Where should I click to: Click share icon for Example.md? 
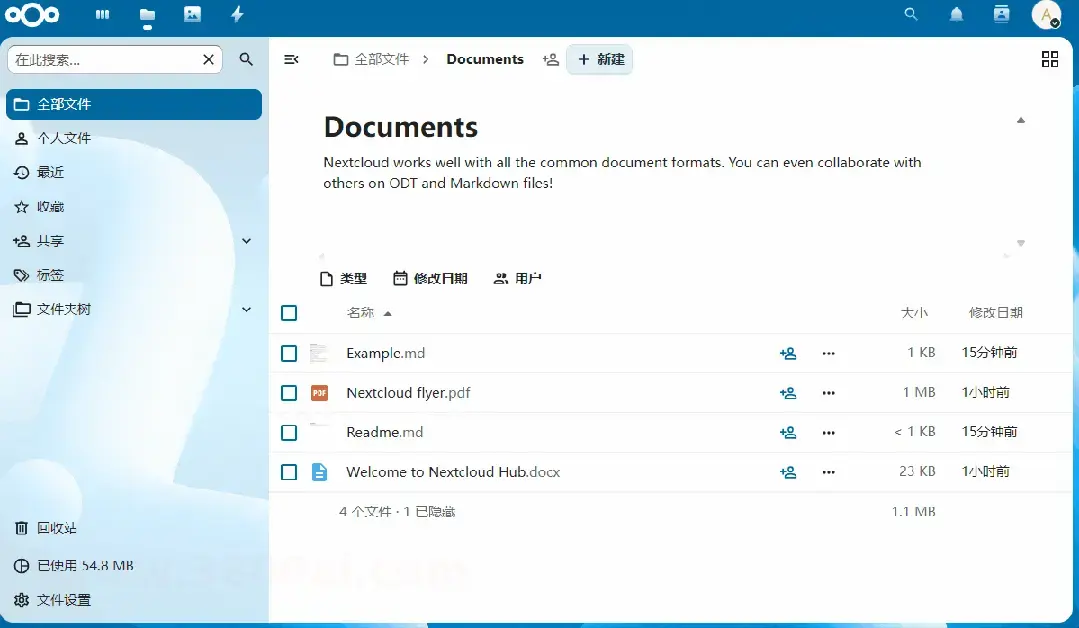tap(788, 353)
